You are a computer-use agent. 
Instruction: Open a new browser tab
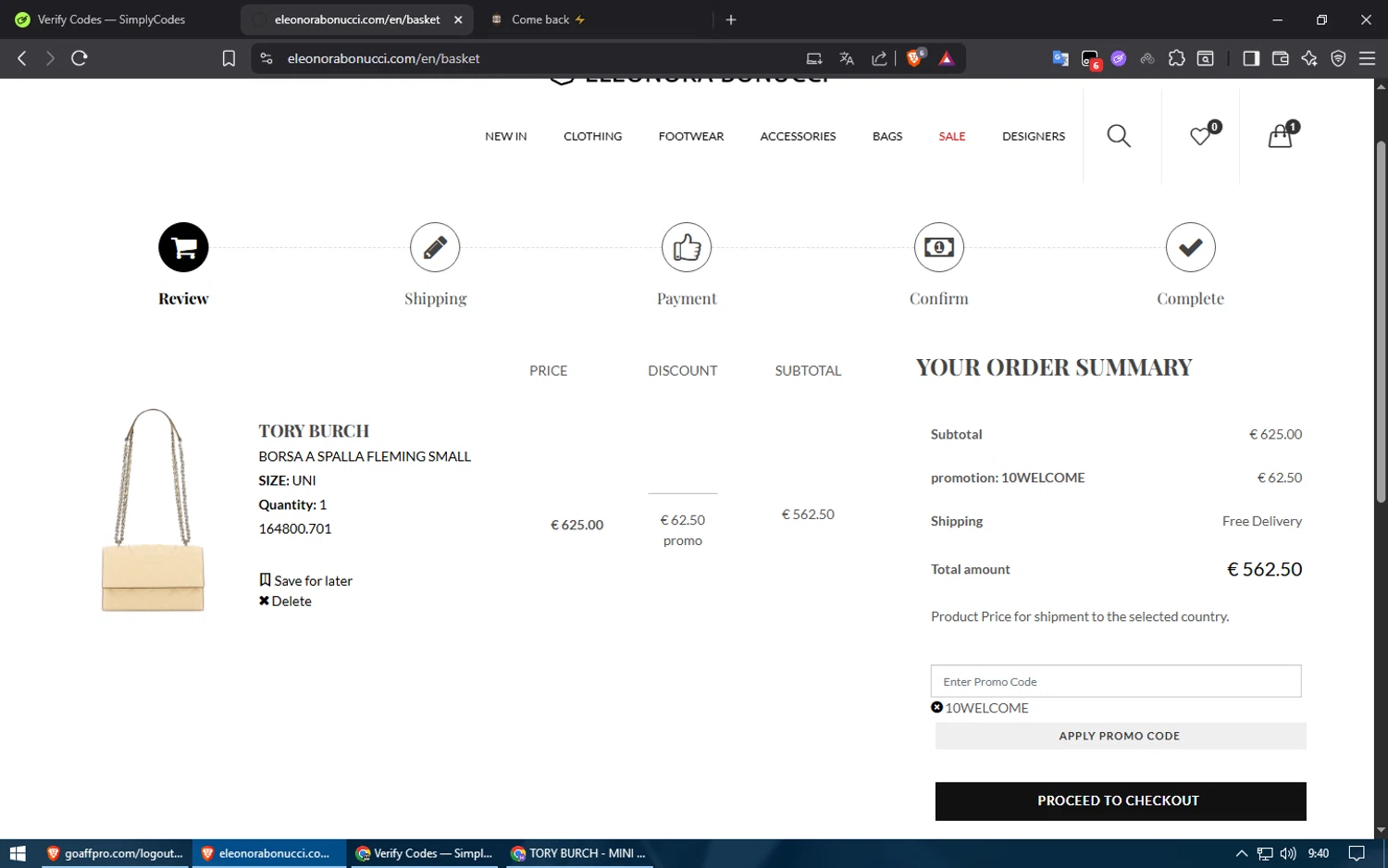pos(731,19)
